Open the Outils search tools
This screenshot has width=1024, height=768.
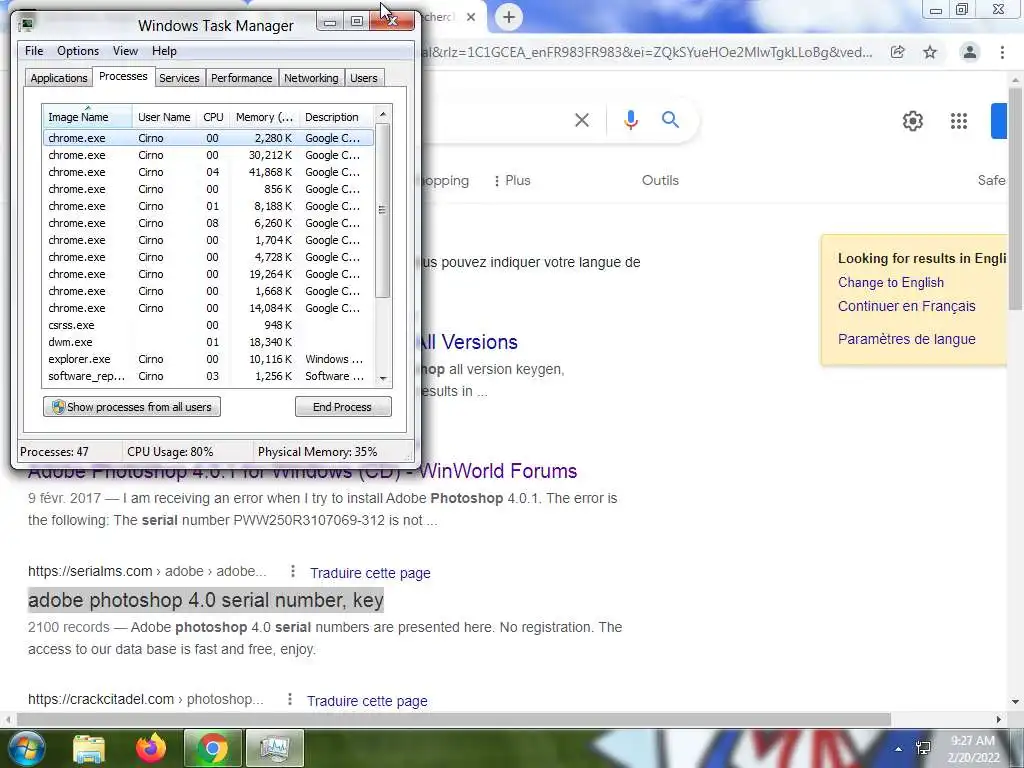tap(660, 180)
